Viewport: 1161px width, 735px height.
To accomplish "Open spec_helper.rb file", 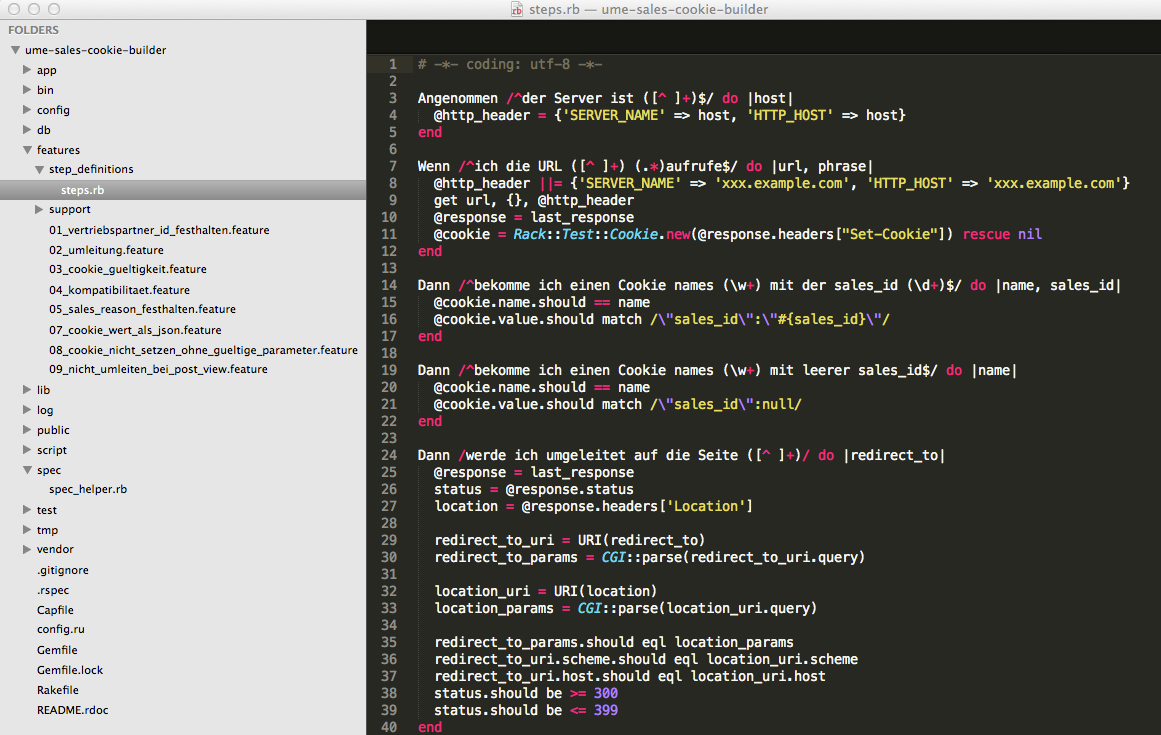I will [x=88, y=490].
